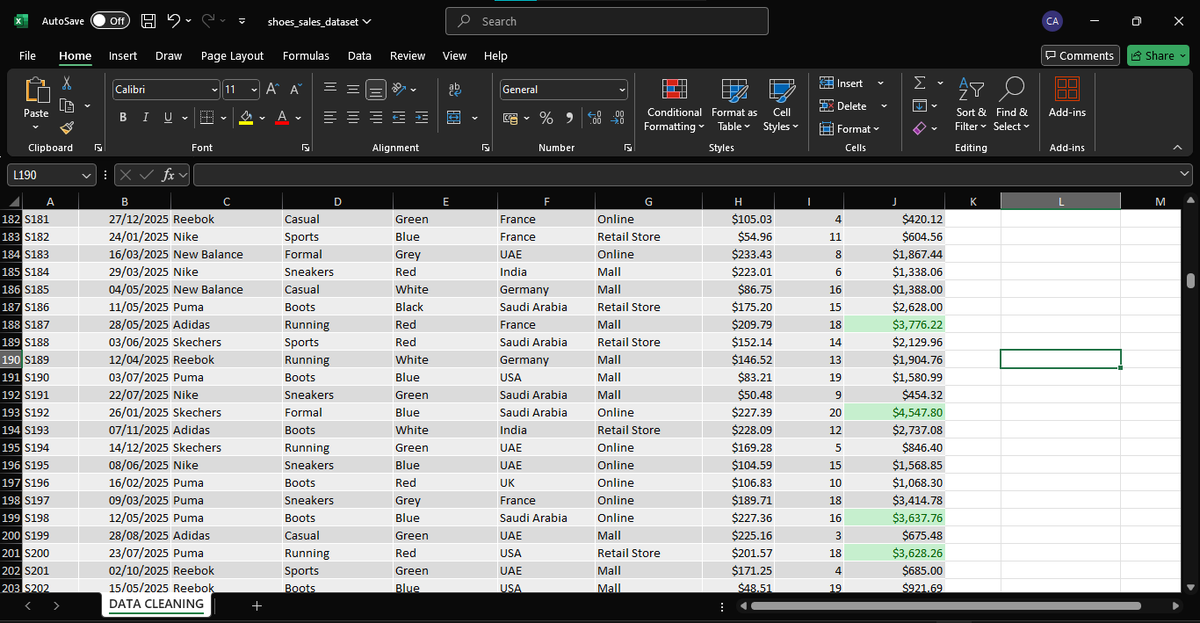Expand Cell Styles gallery
Image resolution: width=1200 pixels, height=623 pixels.
point(781,105)
